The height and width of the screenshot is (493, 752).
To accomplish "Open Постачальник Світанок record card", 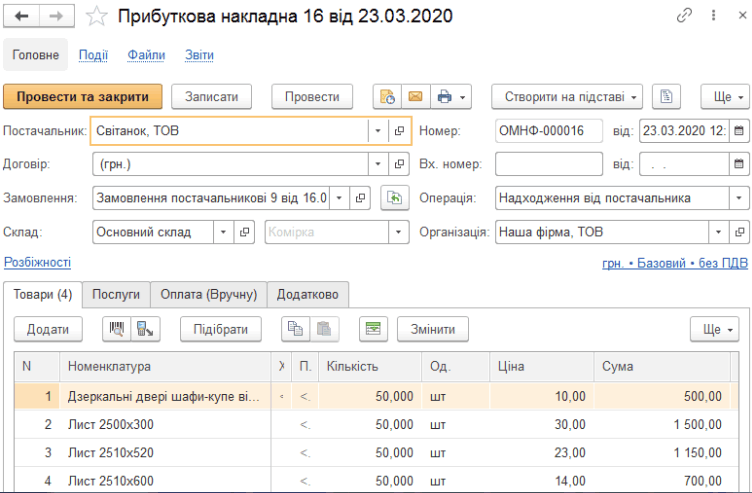I will pyautogui.click(x=399, y=131).
